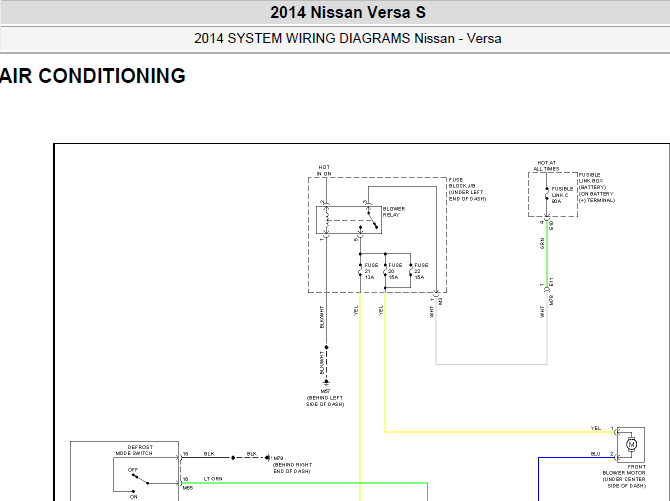The width and height of the screenshot is (670, 501).
Task: Click the 'WHT' label beside connector M69
Action: 542,312
